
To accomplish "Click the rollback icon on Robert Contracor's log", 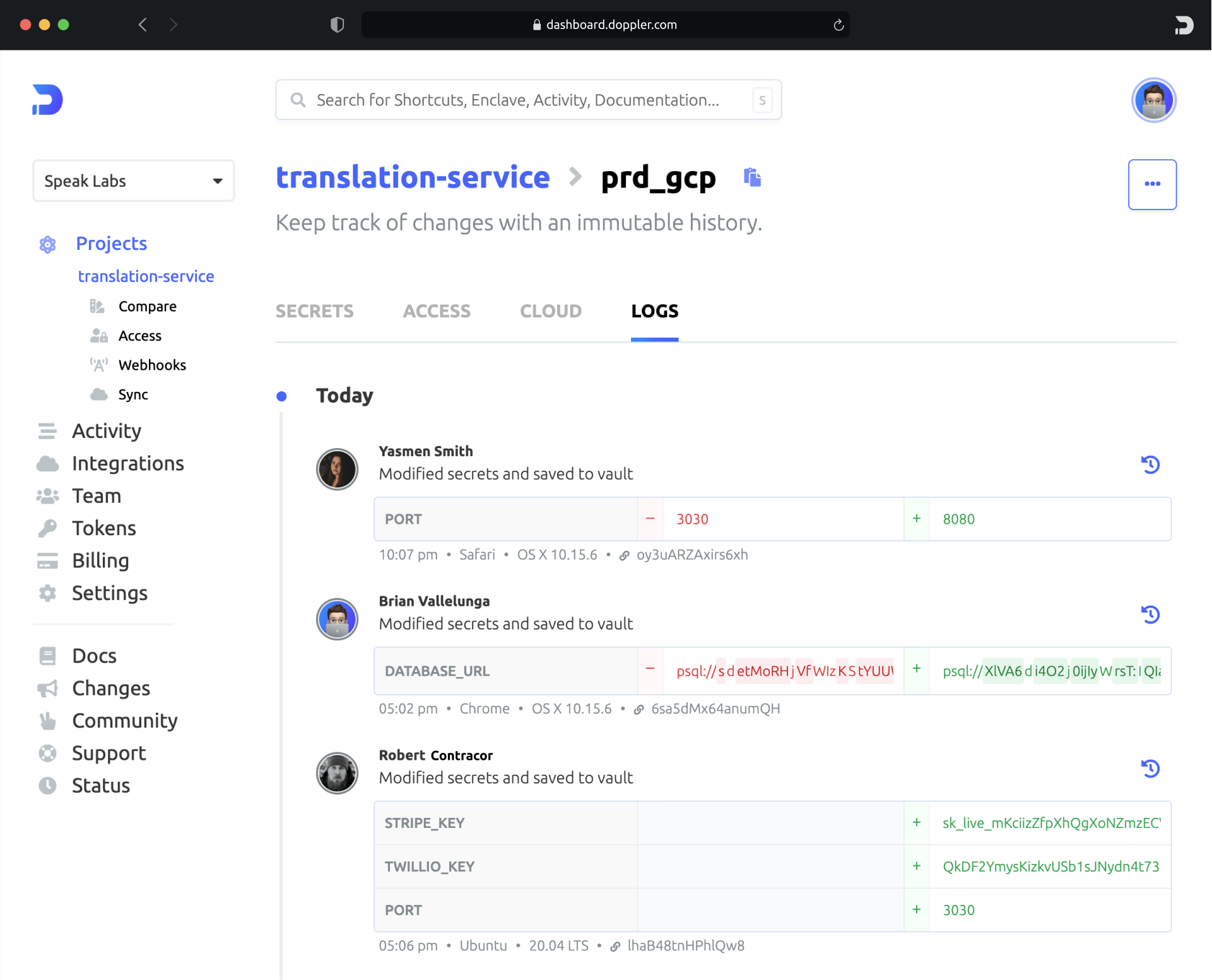I will [1151, 769].
